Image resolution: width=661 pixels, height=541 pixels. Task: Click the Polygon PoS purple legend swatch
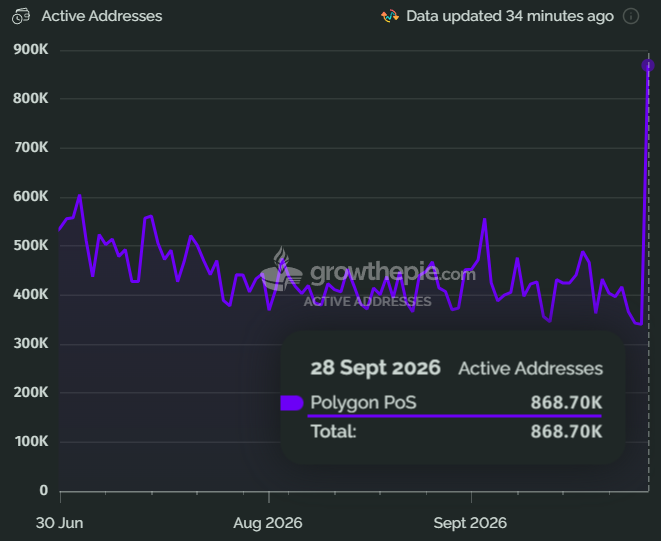tap(292, 403)
